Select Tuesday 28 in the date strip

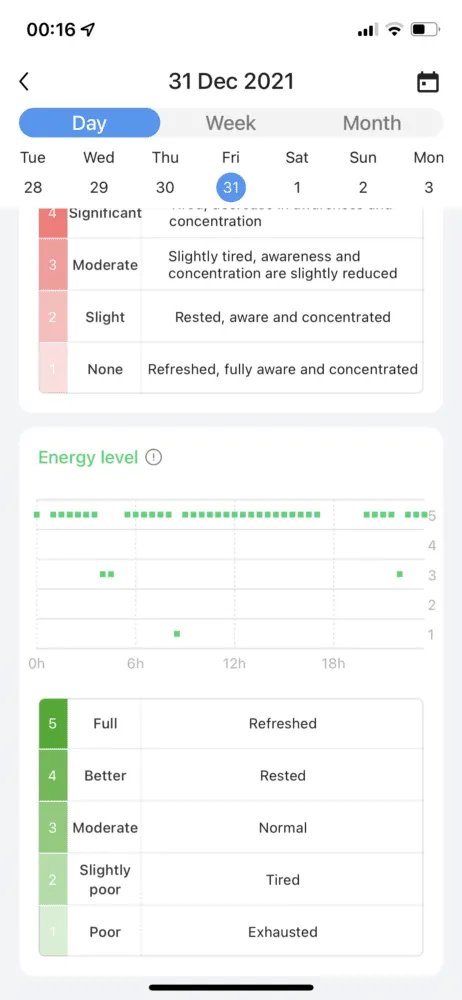pyautogui.click(x=33, y=172)
